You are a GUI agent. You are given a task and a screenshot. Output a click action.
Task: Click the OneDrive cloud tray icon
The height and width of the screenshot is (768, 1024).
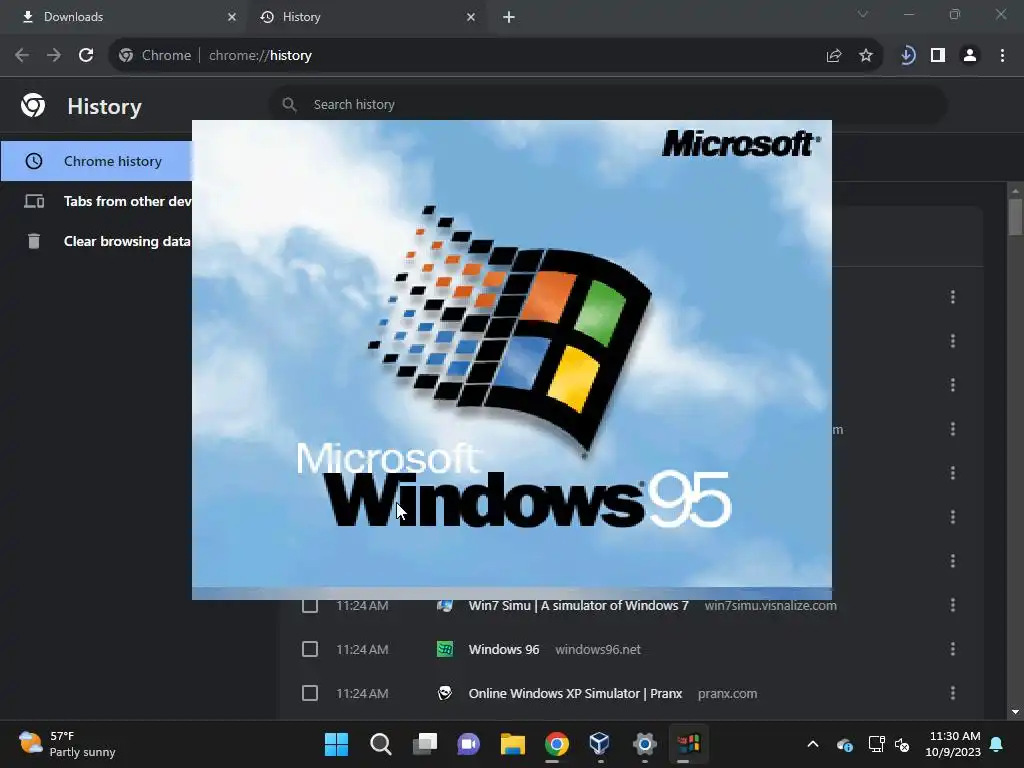click(x=844, y=744)
